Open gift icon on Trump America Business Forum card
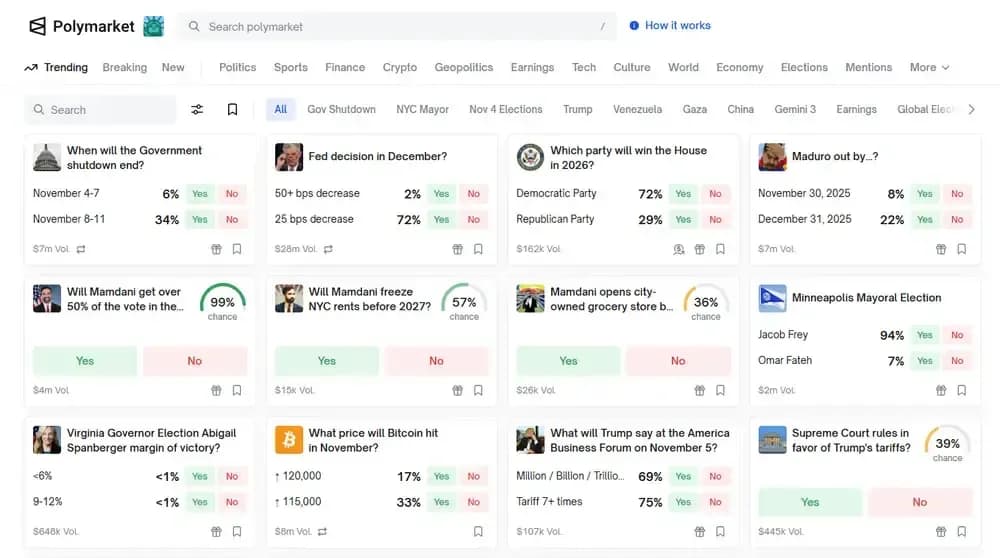 point(700,531)
